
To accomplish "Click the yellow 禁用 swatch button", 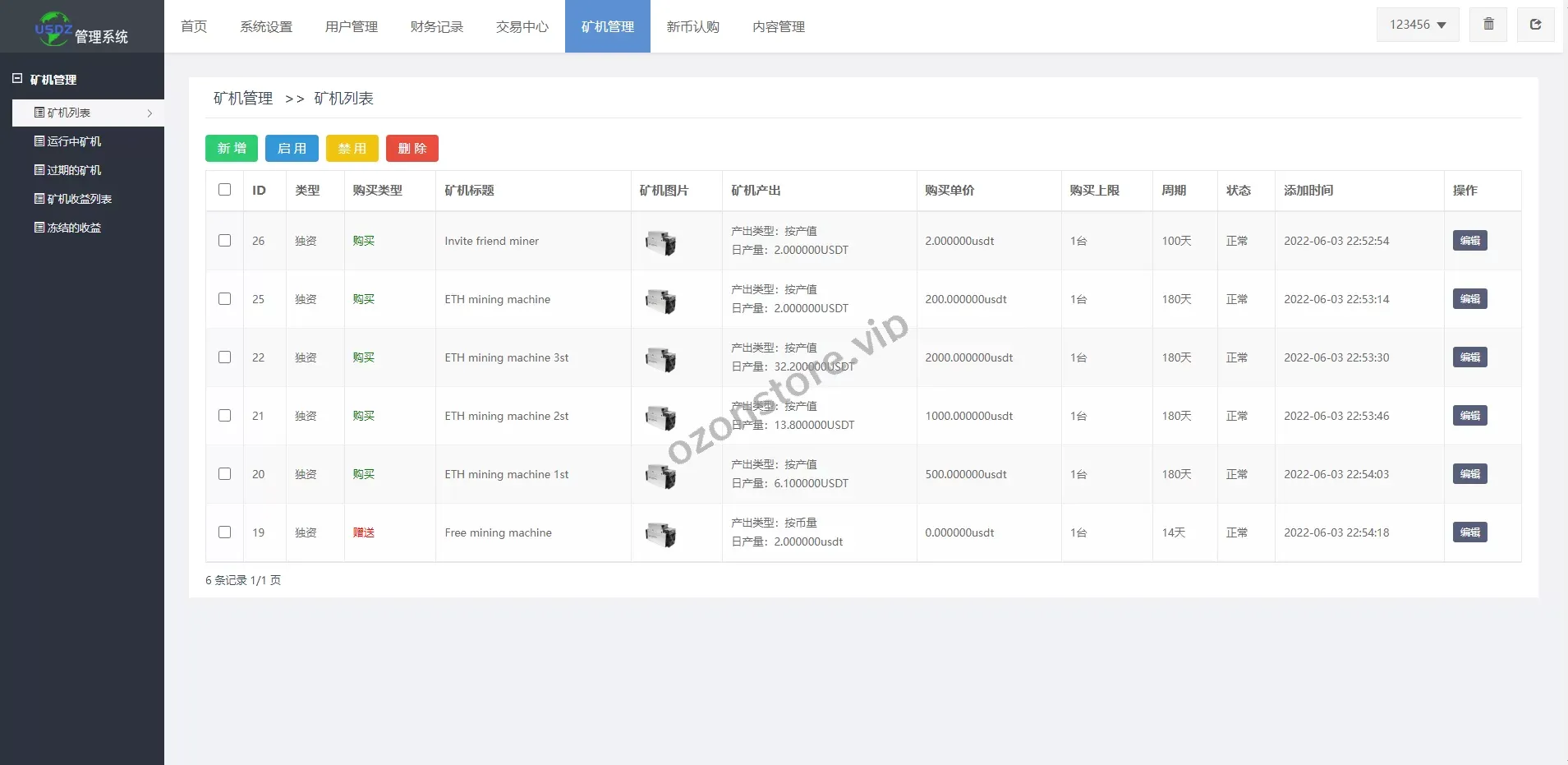I will [x=352, y=148].
